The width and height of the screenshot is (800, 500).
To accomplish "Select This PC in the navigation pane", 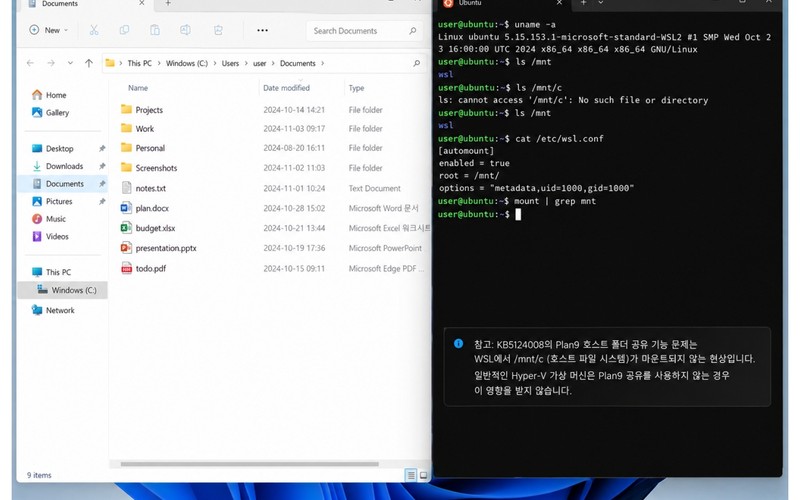I will click(x=52, y=272).
